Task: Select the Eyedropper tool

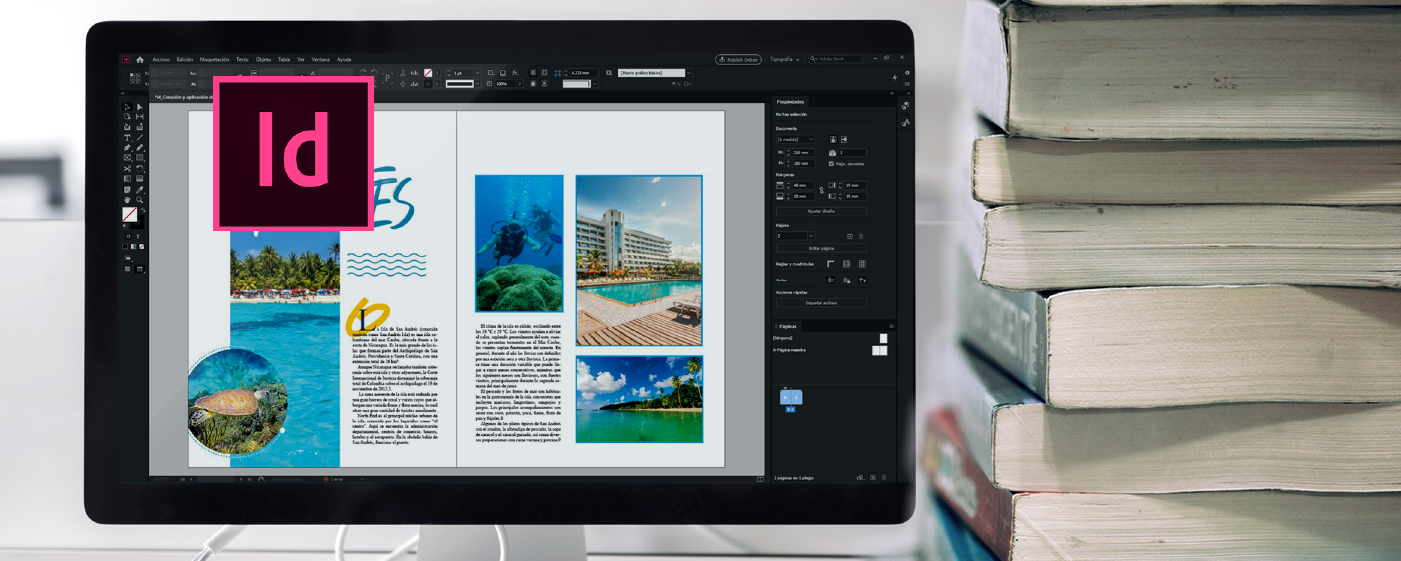Action: [x=140, y=190]
